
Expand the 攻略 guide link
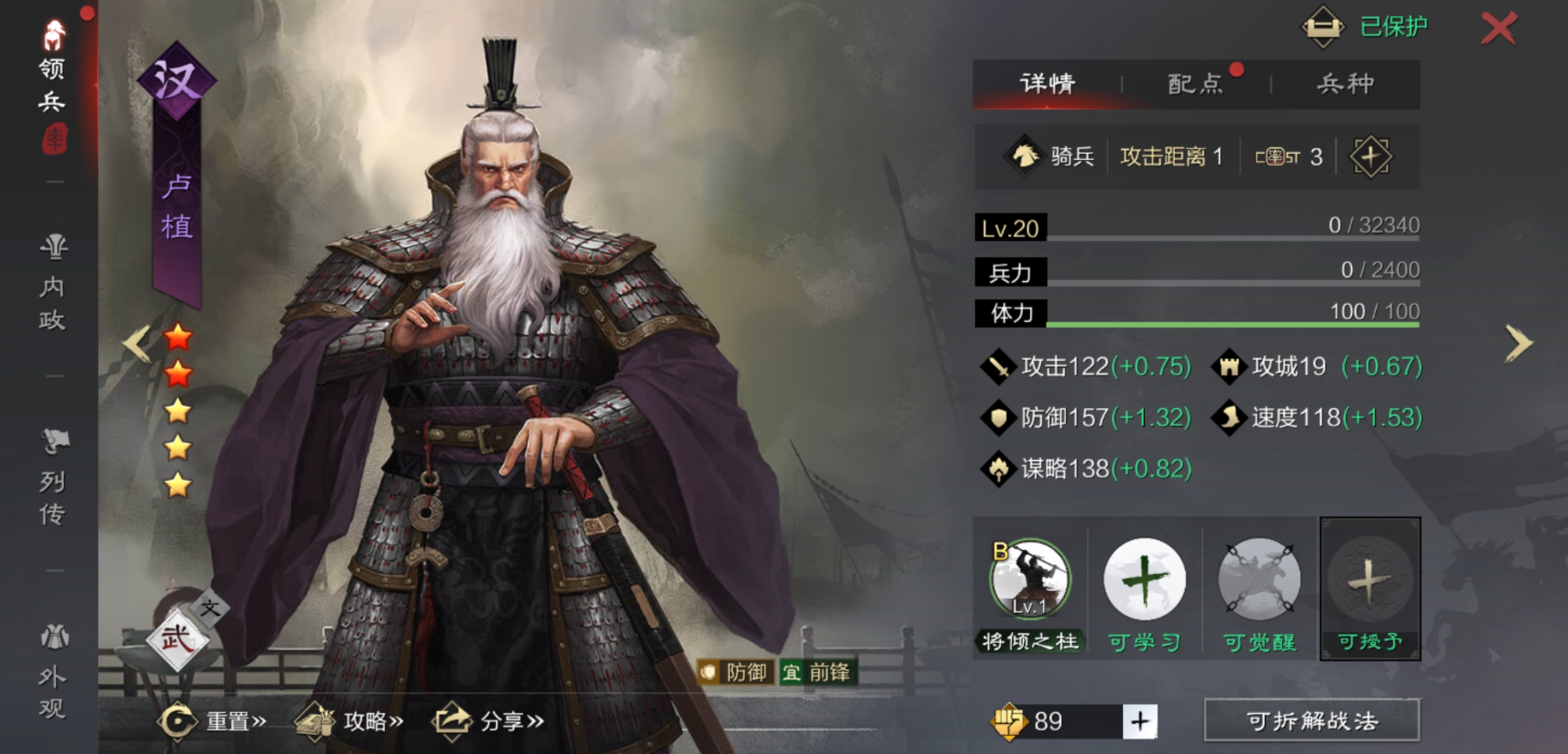350,721
